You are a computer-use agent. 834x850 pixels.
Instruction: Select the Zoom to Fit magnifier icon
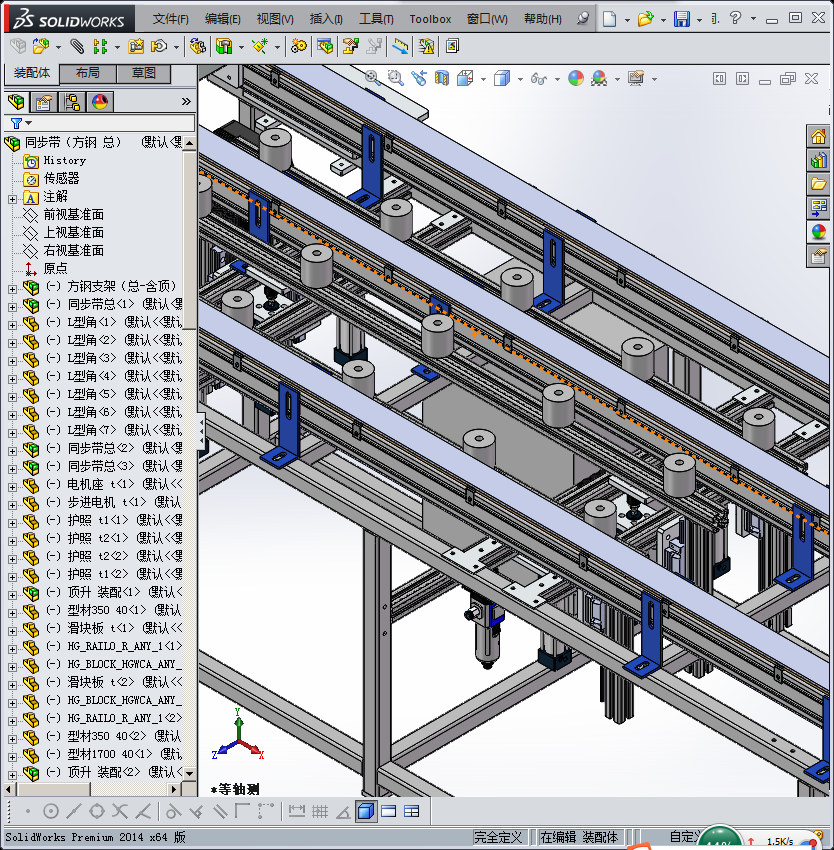click(x=372, y=77)
